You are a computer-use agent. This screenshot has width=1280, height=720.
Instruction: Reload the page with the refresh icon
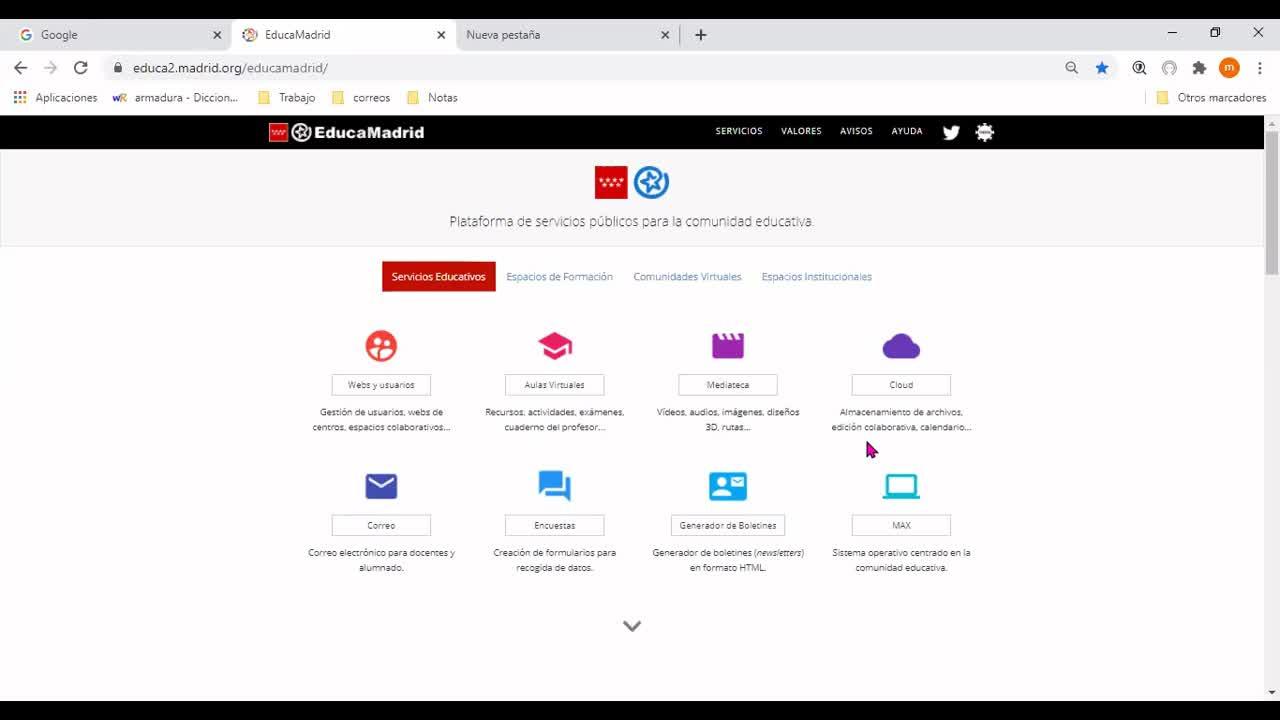[81, 68]
